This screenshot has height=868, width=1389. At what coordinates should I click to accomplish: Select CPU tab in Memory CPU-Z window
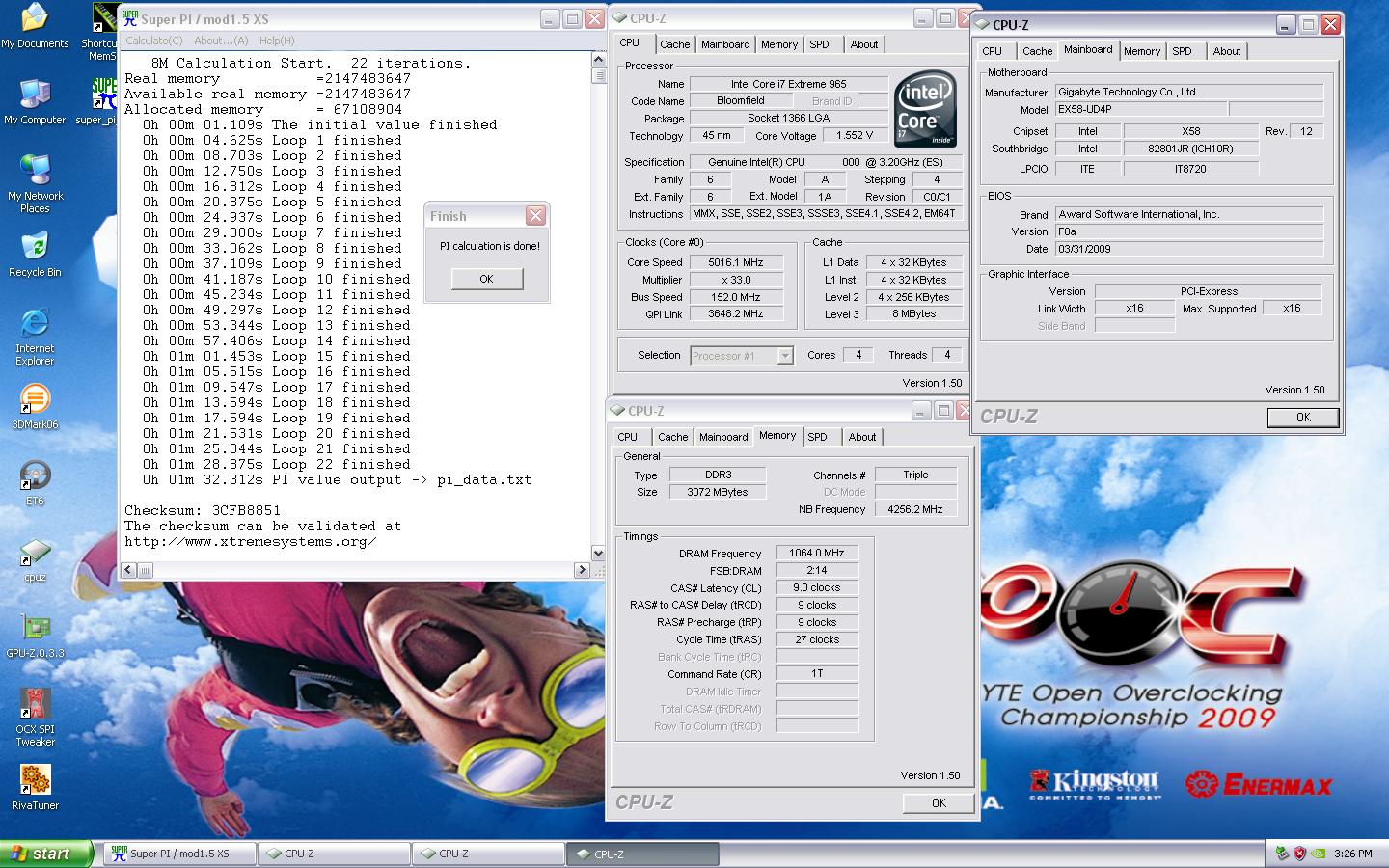pos(628,437)
